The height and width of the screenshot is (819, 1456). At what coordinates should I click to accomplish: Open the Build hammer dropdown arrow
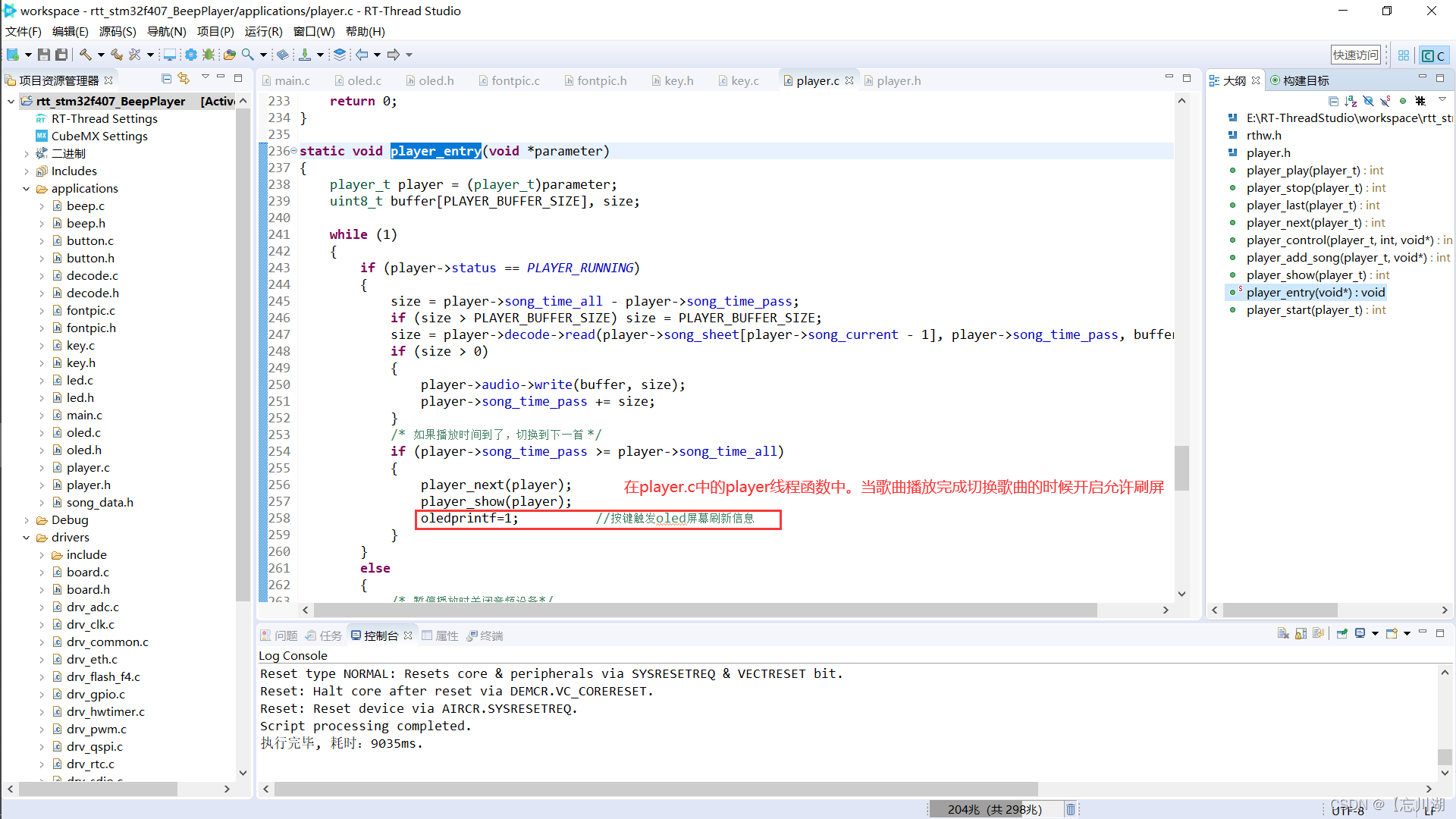101,55
